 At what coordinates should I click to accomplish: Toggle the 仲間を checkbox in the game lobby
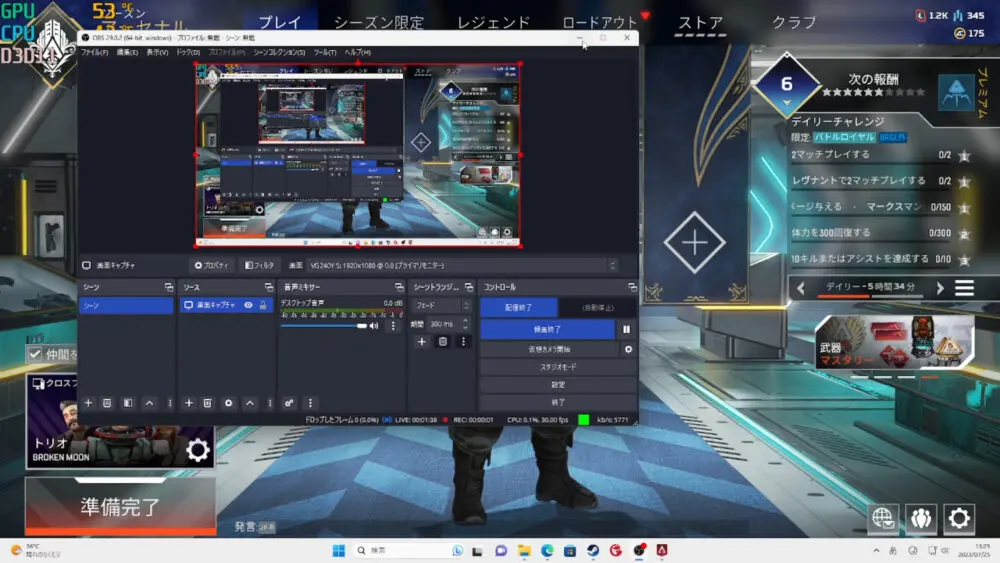35,354
